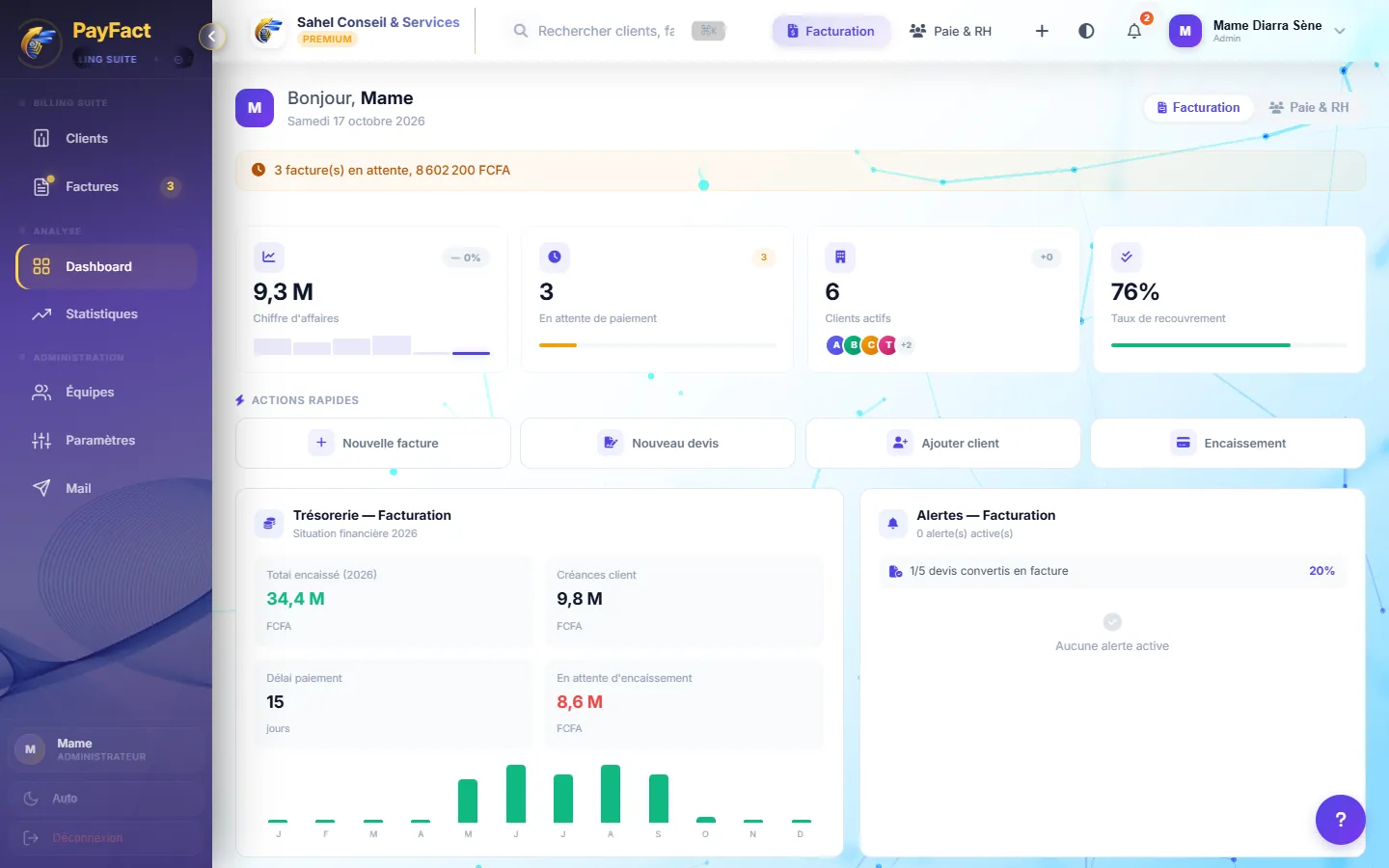Click pending invoices alert banner
The width and height of the screenshot is (1389, 868).
[x=801, y=171]
